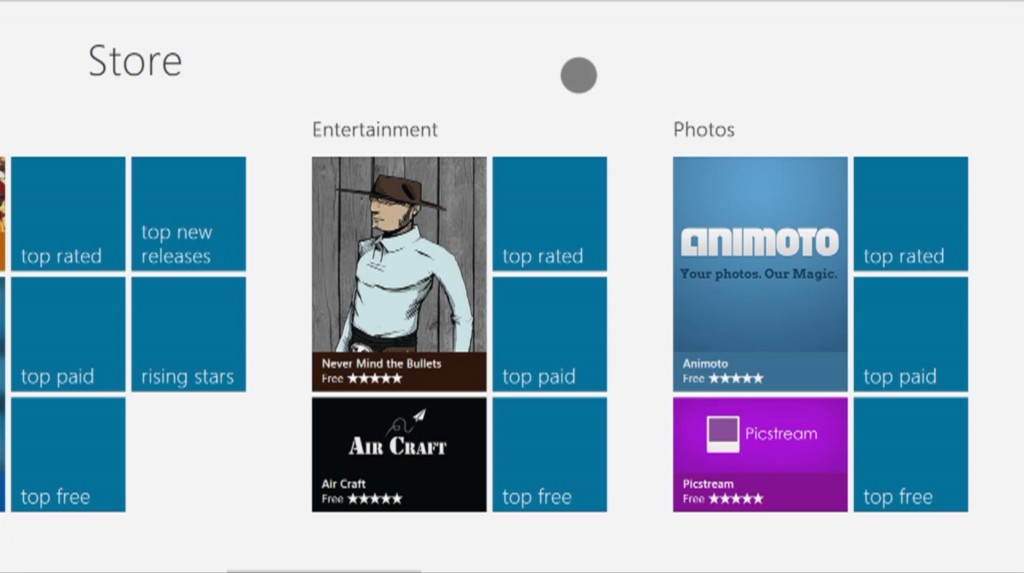Screen dimensions: 1024x573
Task: Click the Picstream logo icon
Action: [x=723, y=434]
